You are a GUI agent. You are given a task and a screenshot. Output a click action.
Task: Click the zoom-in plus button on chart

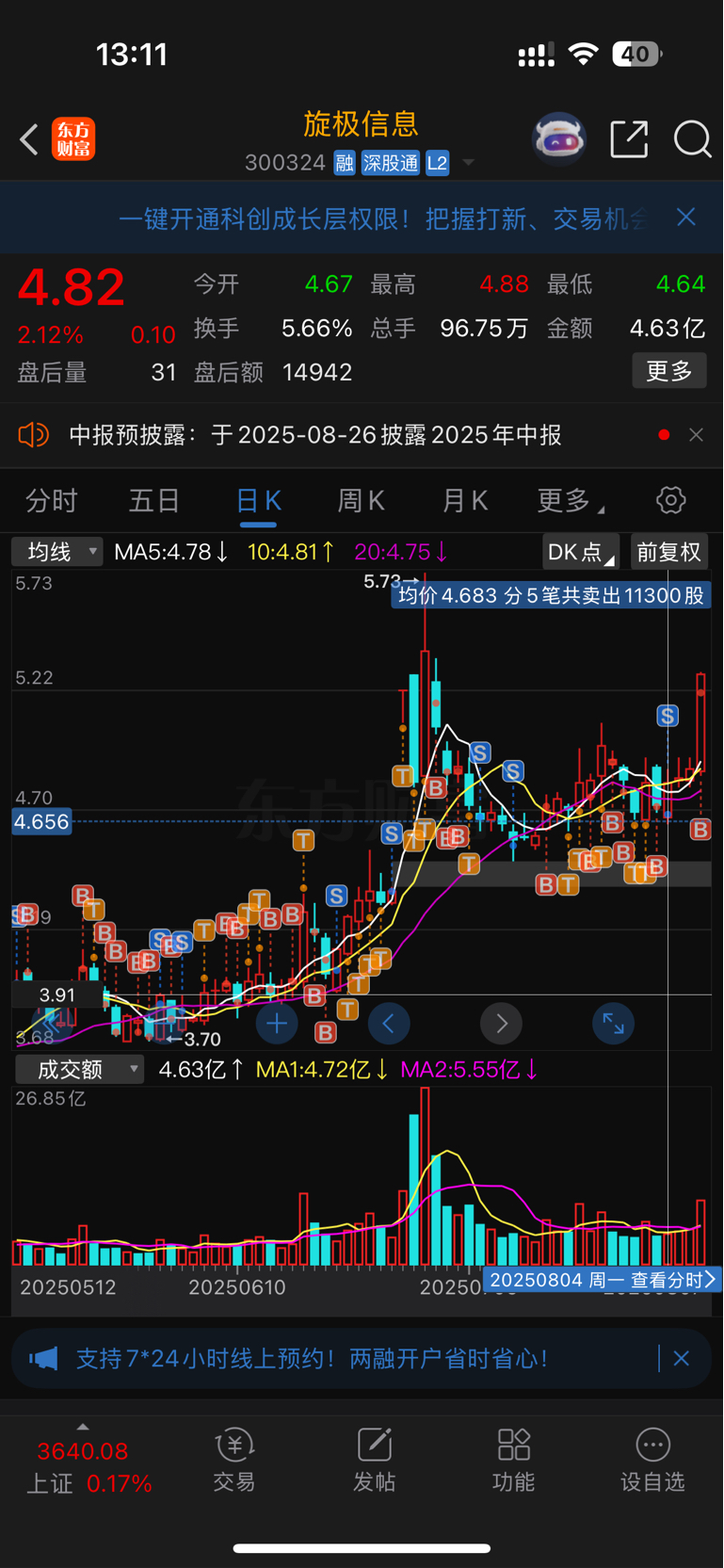pos(277,1024)
